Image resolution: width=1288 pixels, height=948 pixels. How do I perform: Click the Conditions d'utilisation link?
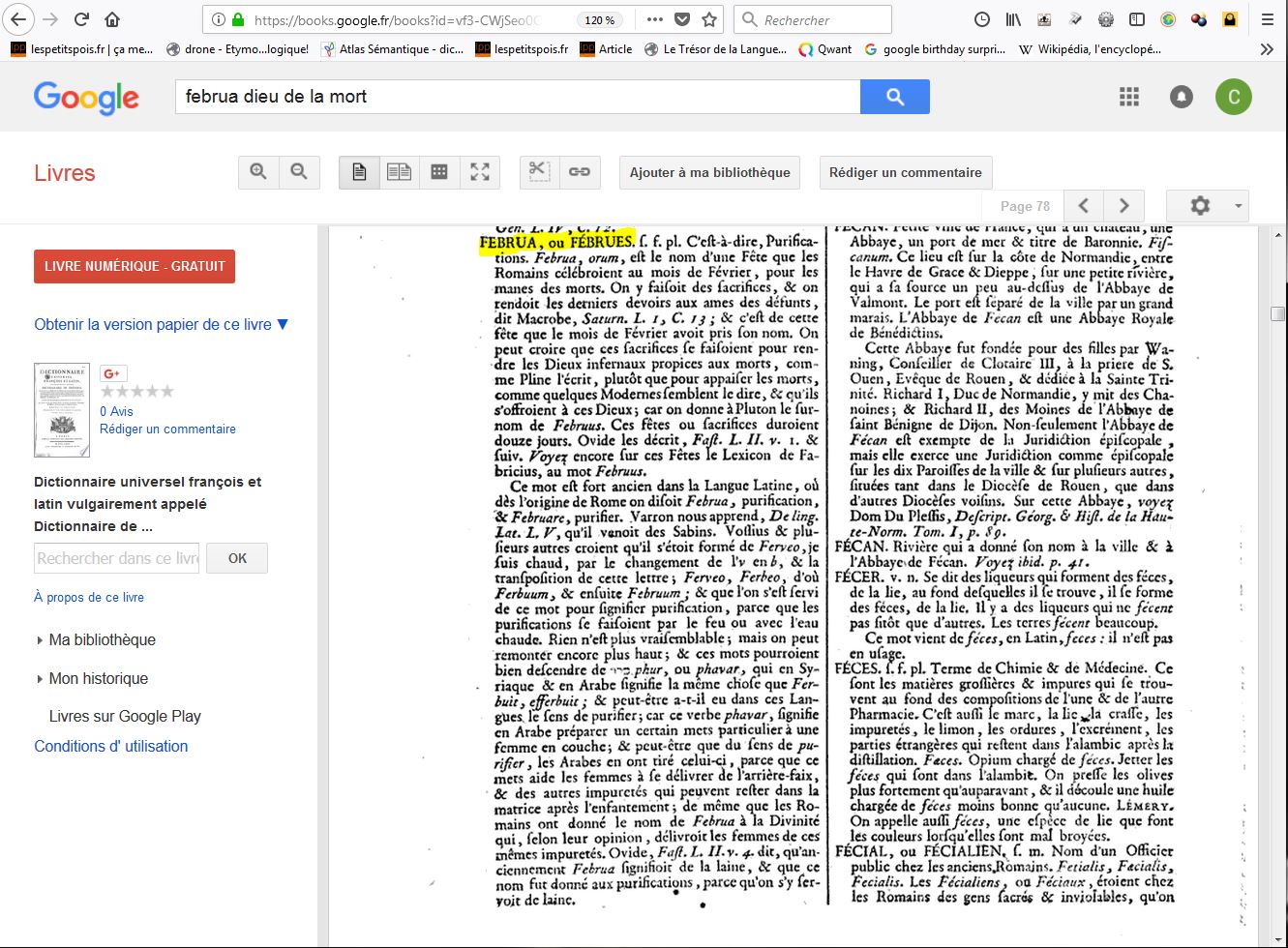coord(111,746)
